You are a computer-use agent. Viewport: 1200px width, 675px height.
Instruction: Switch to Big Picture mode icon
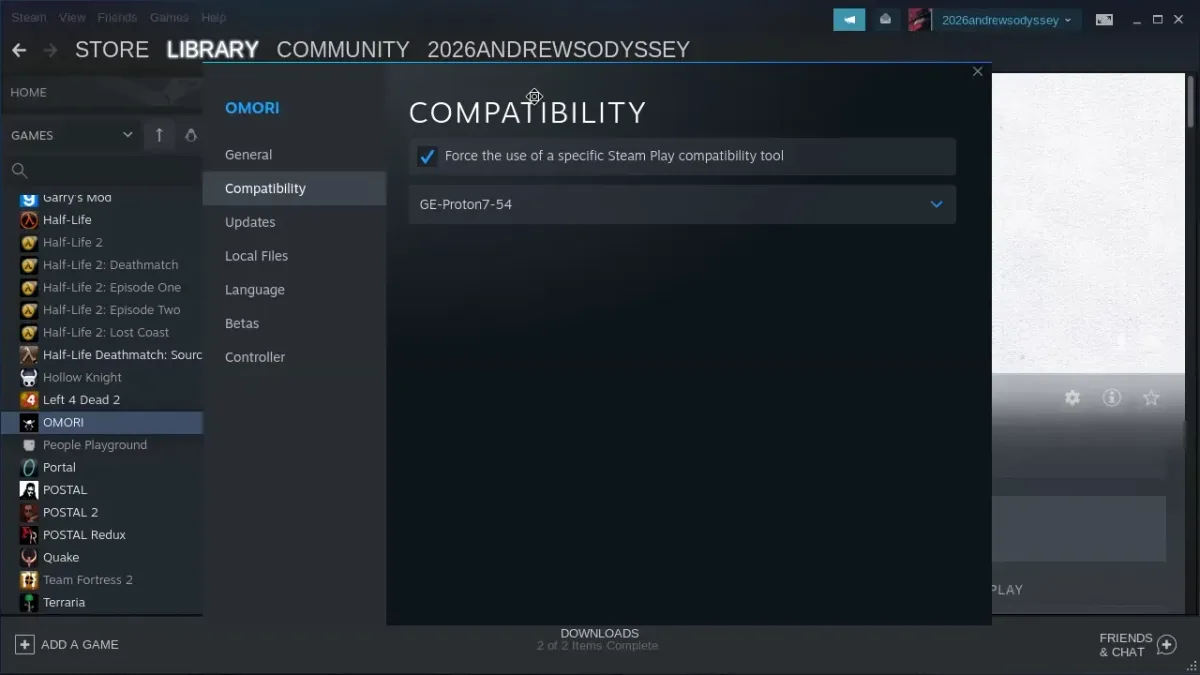(1104, 19)
